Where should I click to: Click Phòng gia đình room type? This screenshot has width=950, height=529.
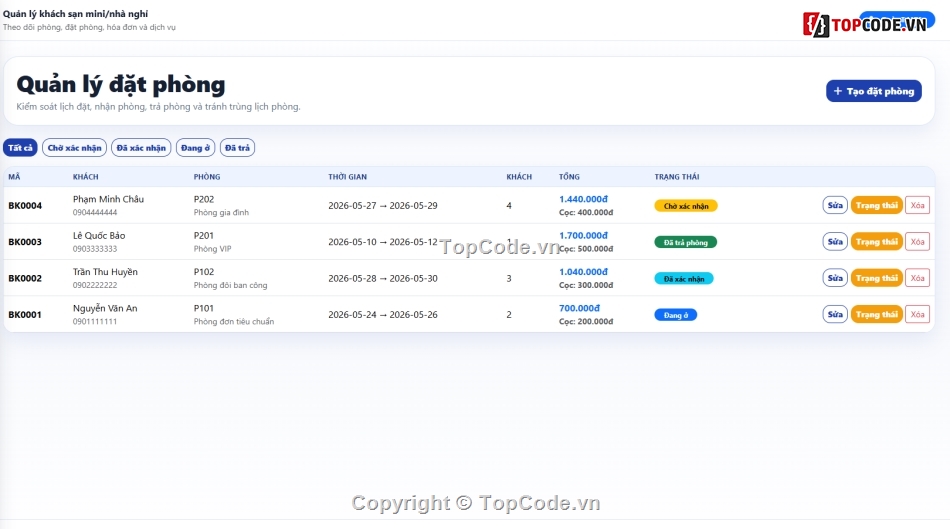[221, 212]
